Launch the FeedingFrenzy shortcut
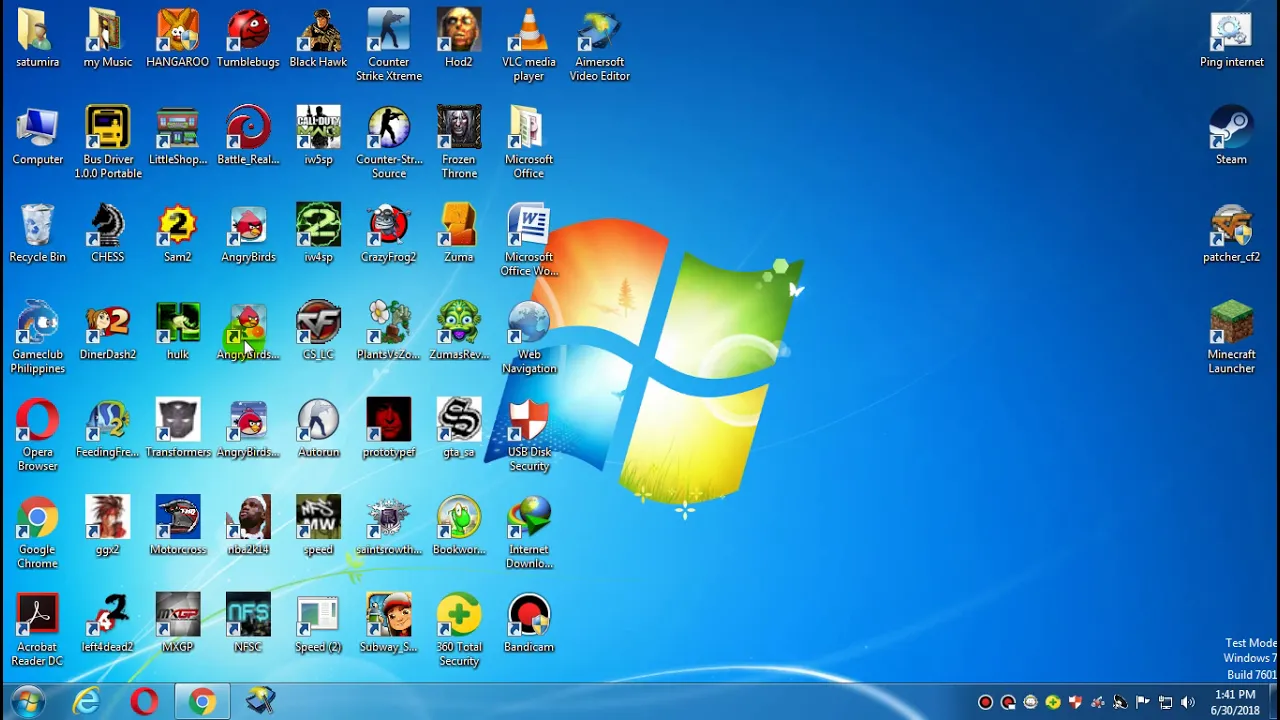Viewport: 1280px width, 720px height. [x=107, y=428]
